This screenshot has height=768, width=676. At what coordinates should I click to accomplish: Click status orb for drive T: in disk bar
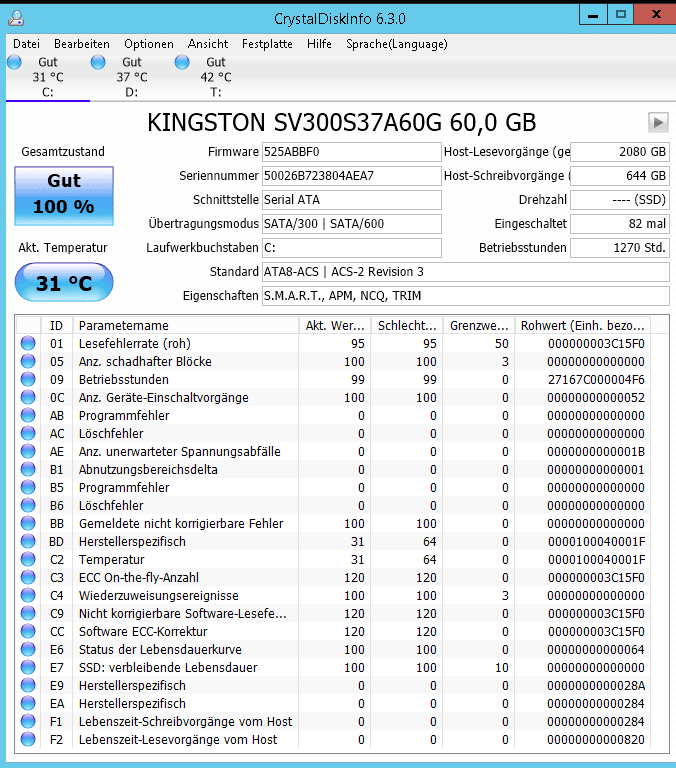pos(182,62)
